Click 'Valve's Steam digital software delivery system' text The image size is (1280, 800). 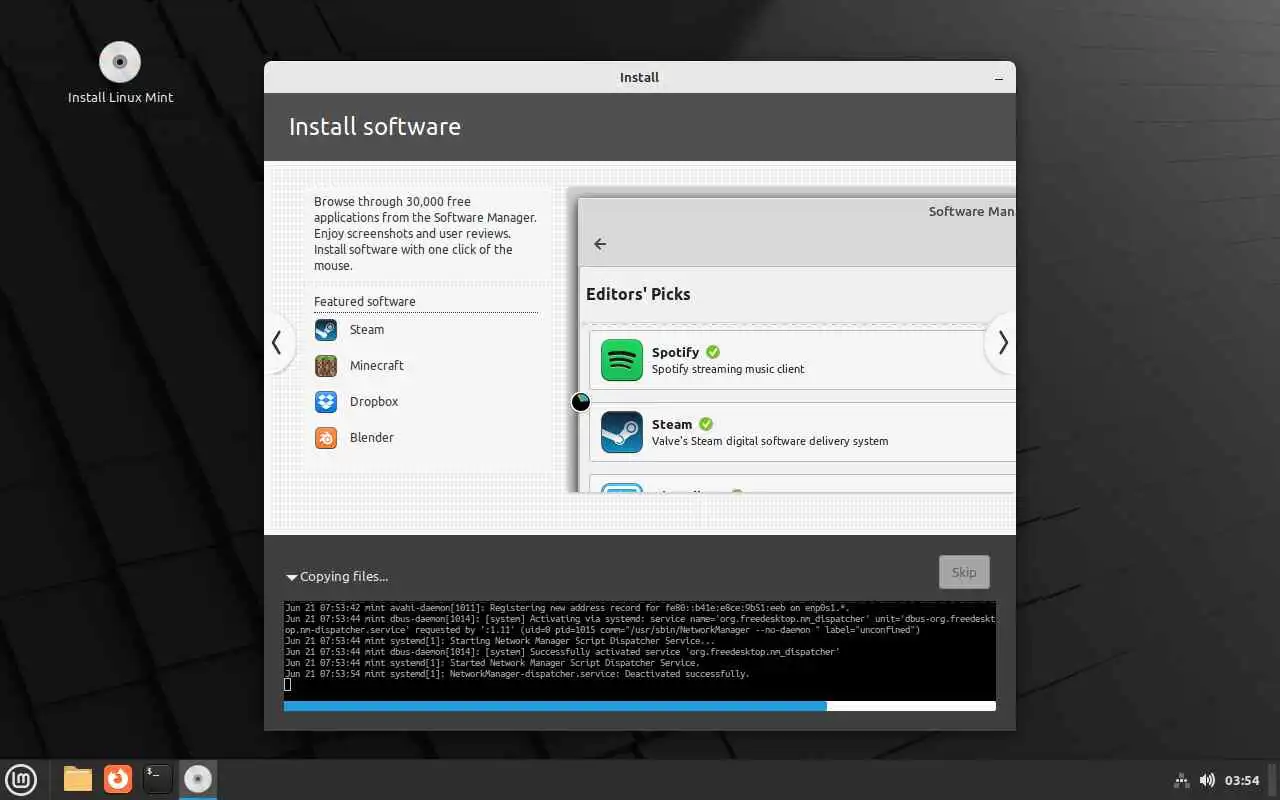click(x=770, y=441)
